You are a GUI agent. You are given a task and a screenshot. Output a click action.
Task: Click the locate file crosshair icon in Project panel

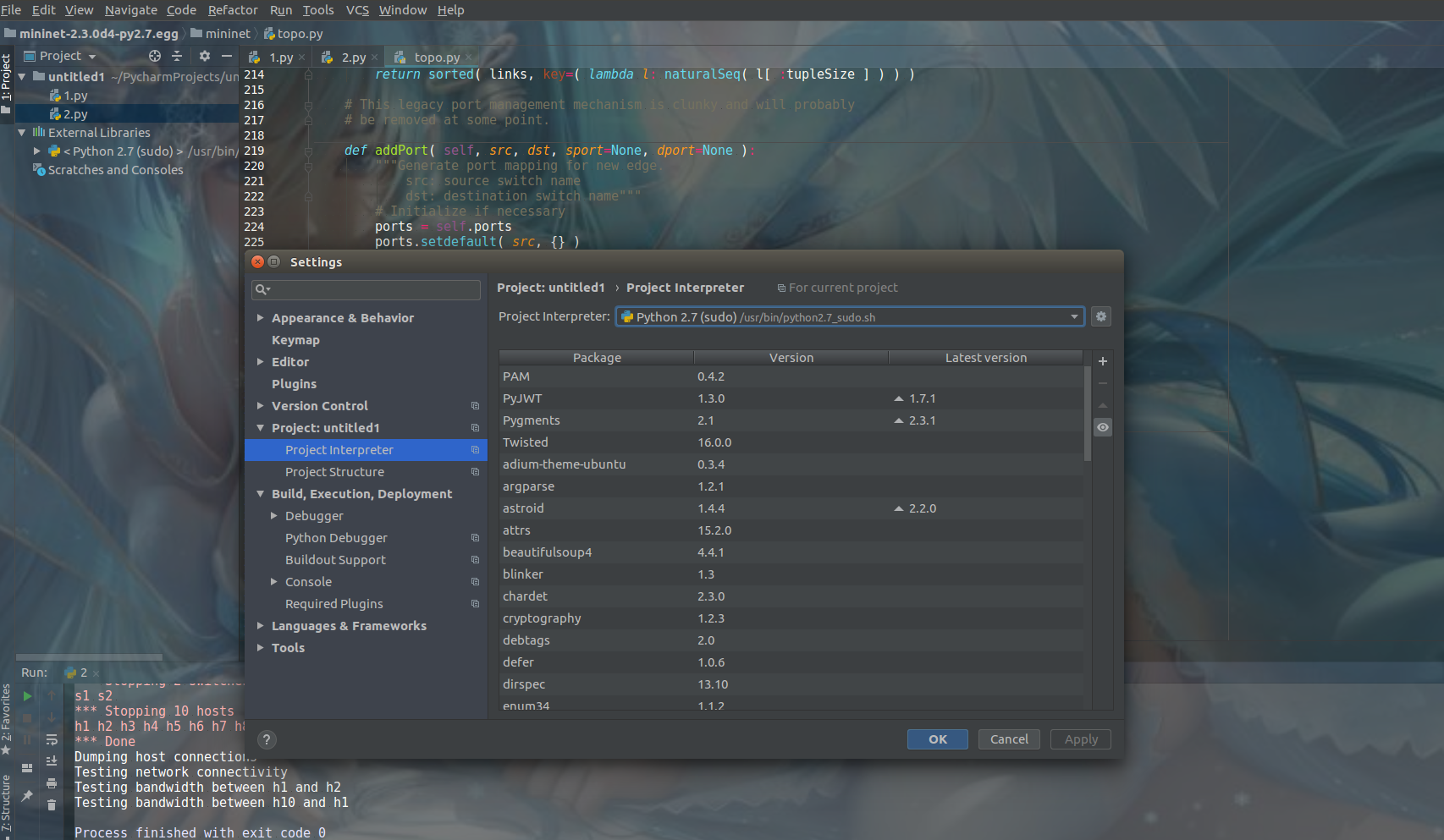pos(155,56)
